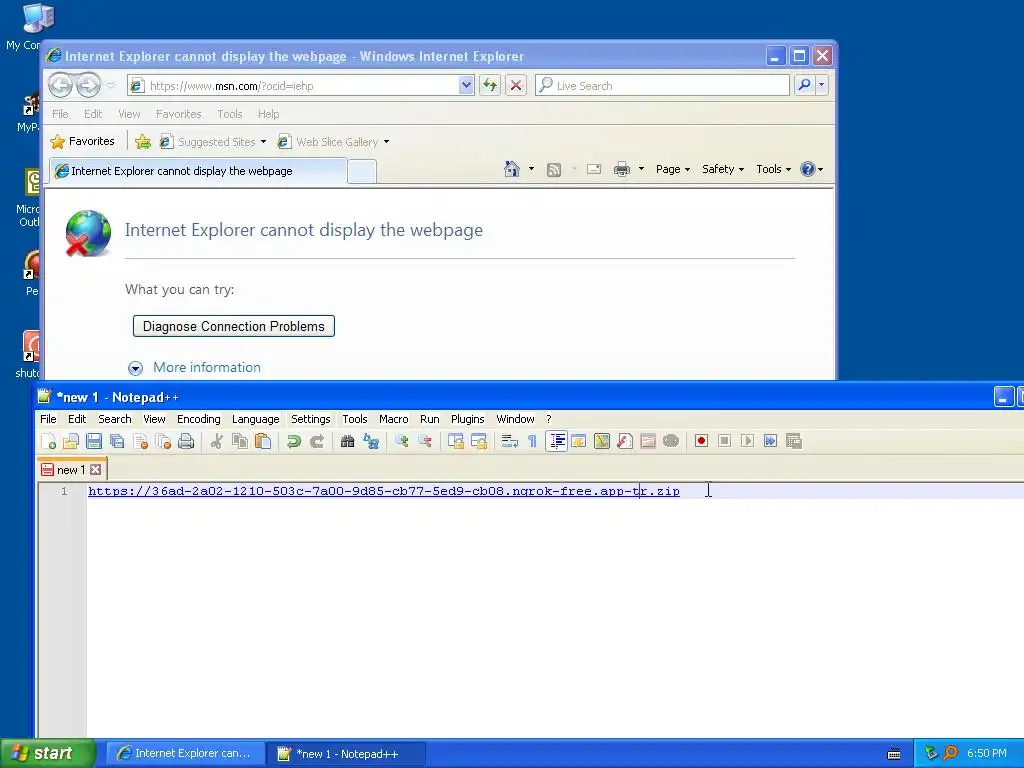Click Copy icon in Notepad++ toolbar
Viewport: 1024px width, 768px height.
point(240,441)
